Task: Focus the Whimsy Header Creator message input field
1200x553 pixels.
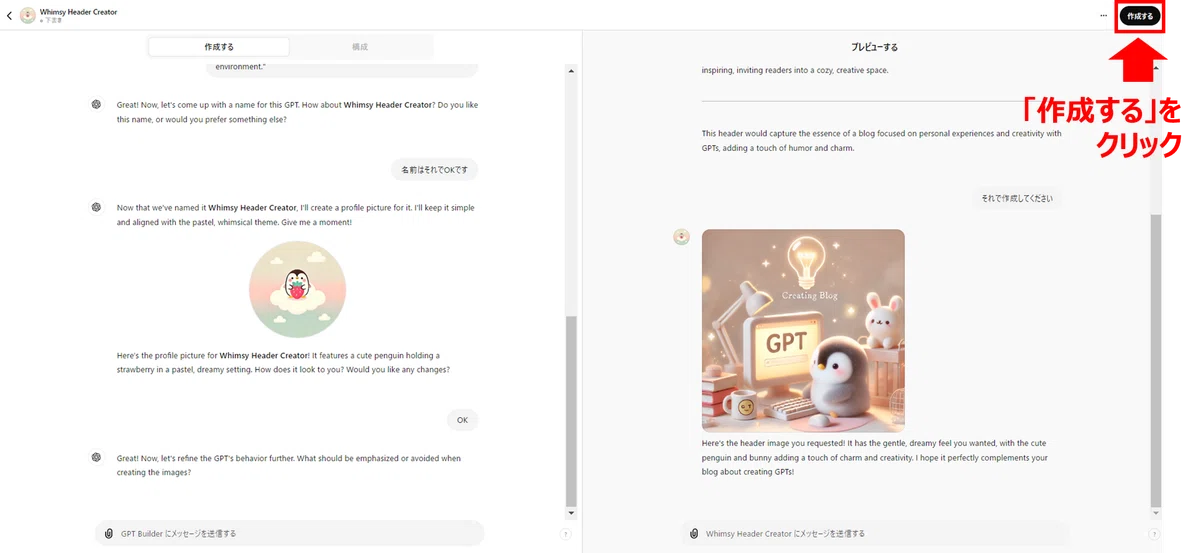Action: tap(875, 534)
